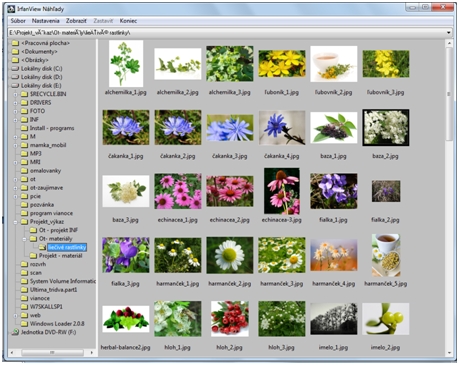Select the MP3 folder icon
The height and width of the screenshot is (365, 459).
coord(24,154)
